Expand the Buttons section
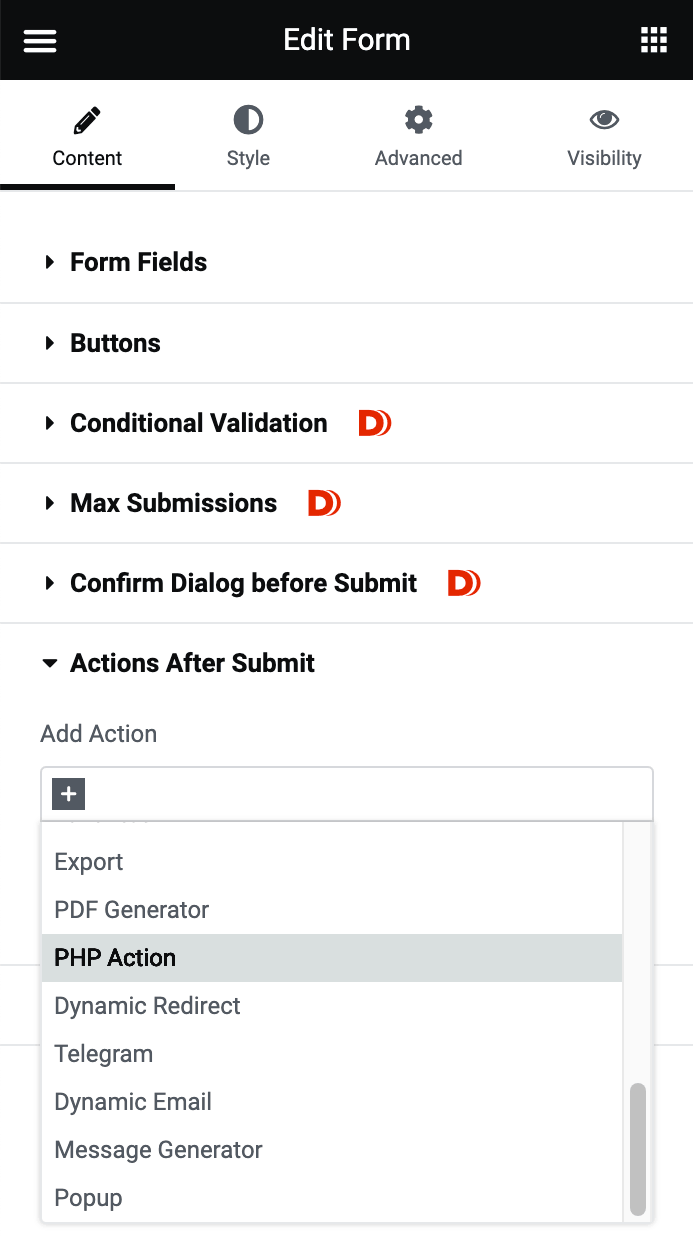 (x=115, y=343)
